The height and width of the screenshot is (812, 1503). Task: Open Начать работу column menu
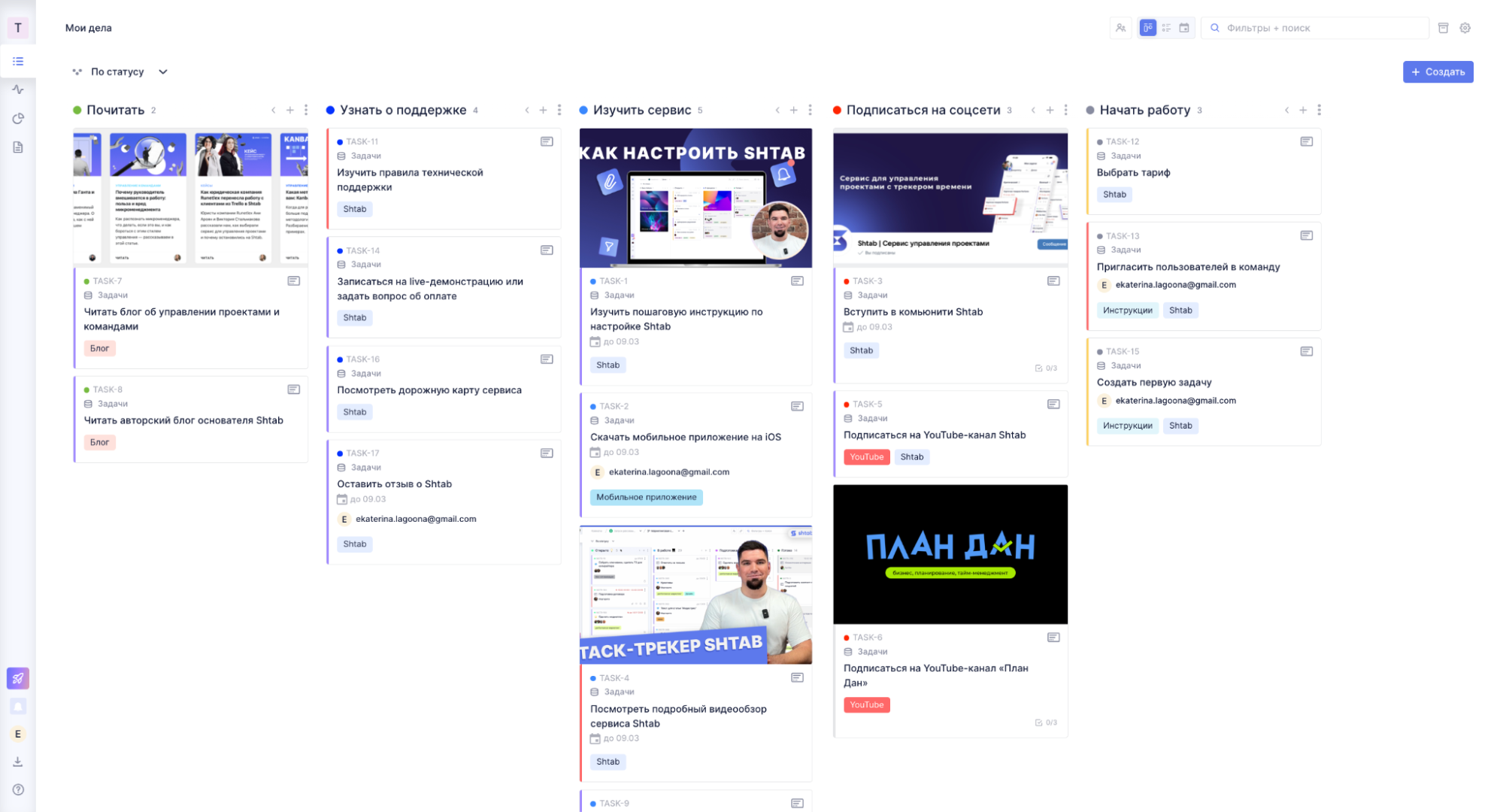coord(1319,110)
